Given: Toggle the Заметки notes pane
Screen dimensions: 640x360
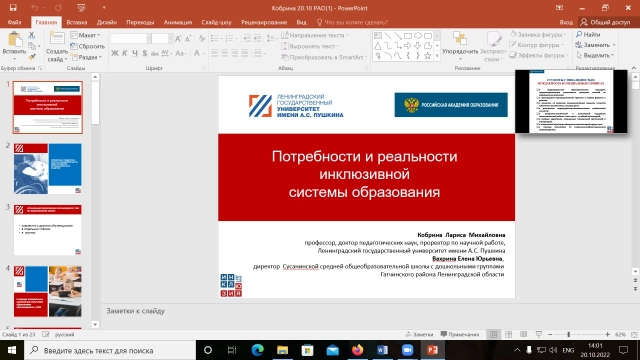Looking at the screenshot, I should (x=419, y=334).
